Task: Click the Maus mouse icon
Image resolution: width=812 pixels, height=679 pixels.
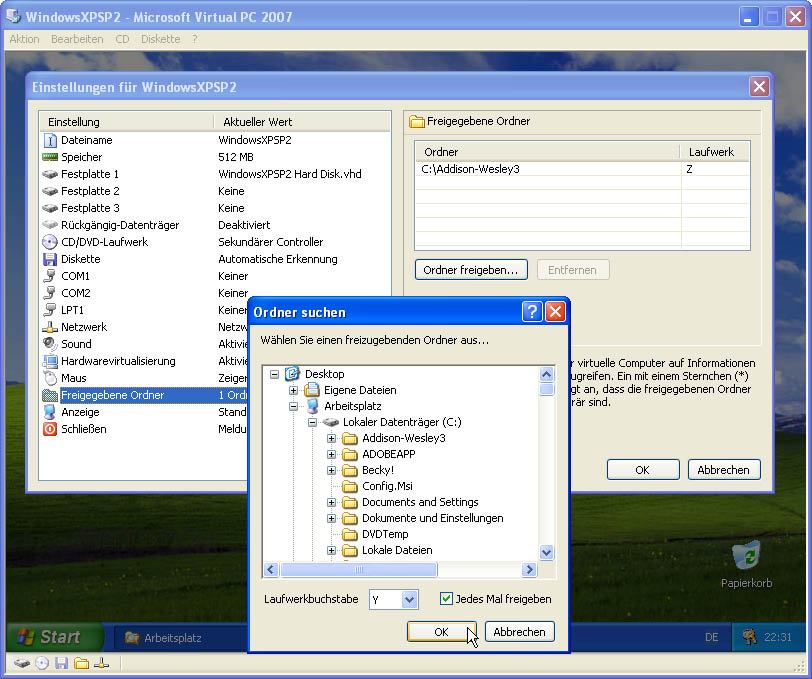Action: (x=50, y=378)
